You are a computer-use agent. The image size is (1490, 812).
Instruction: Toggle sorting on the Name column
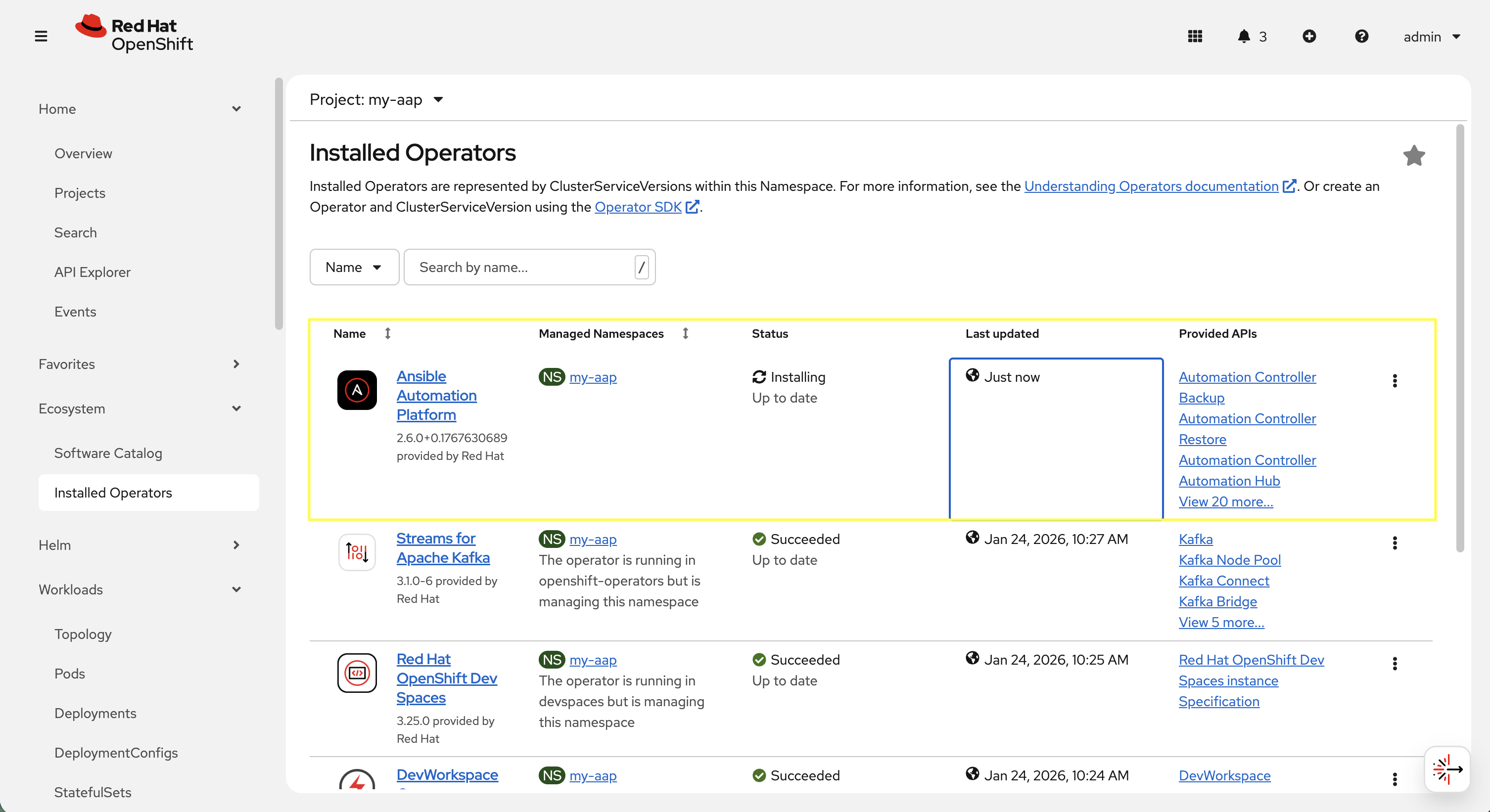pos(387,333)
